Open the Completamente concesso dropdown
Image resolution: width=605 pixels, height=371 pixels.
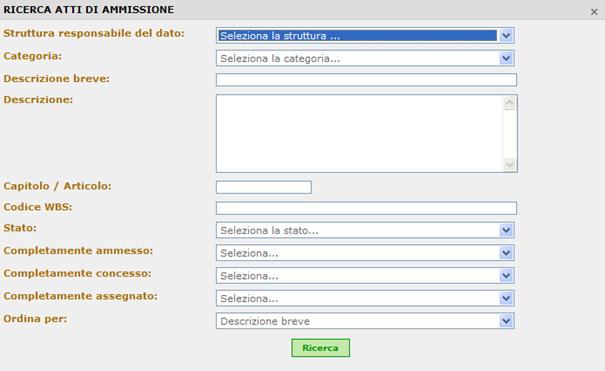365,276
